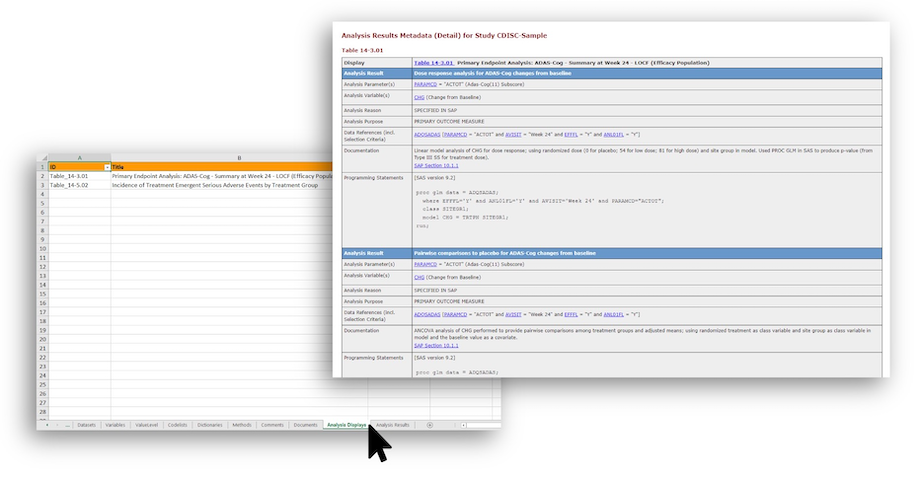Viewport: 920px width, 480px height.
Task: Open PARAMCD link under Pairwise comparisons Analysis Parameter(s)
Action: point(425,265)
